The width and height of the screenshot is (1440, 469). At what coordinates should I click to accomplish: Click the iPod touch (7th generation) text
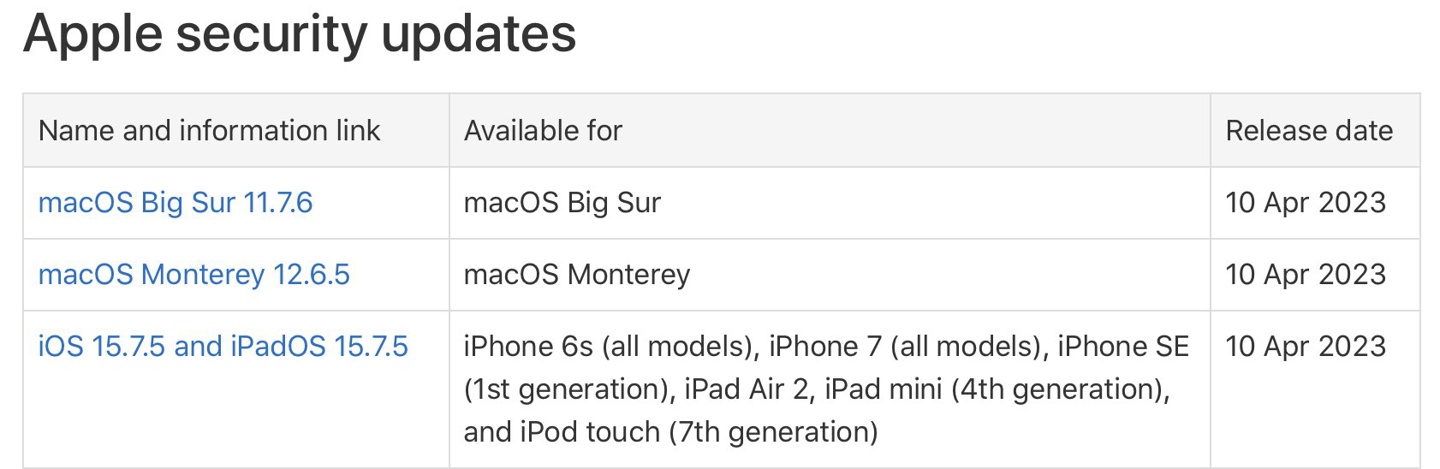point(699,432)
